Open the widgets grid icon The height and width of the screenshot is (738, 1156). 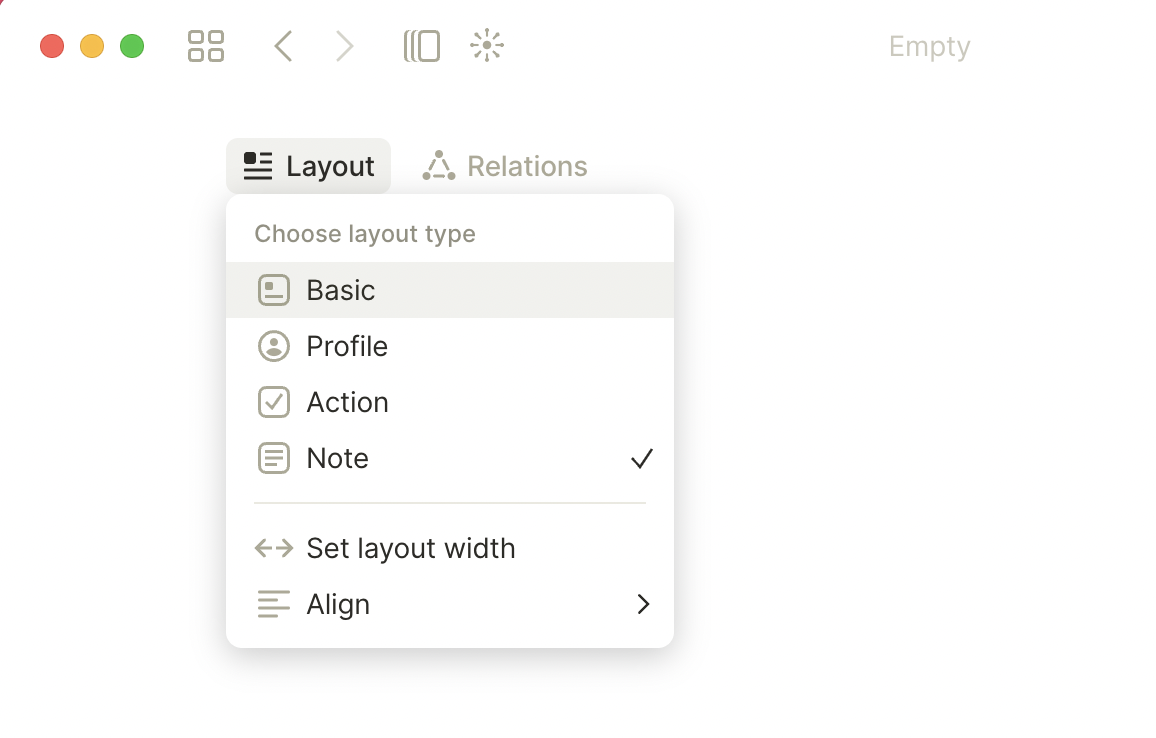coord(206,46)
